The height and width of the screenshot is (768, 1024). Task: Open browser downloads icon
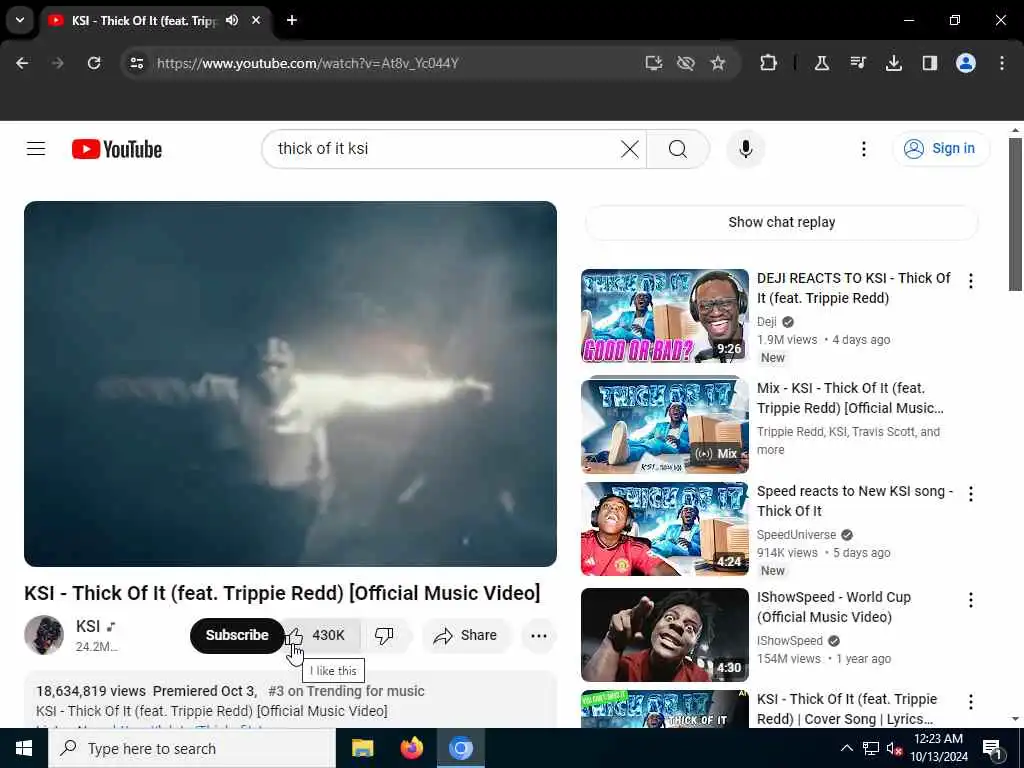pyautogui.click(x=894, y=63)
